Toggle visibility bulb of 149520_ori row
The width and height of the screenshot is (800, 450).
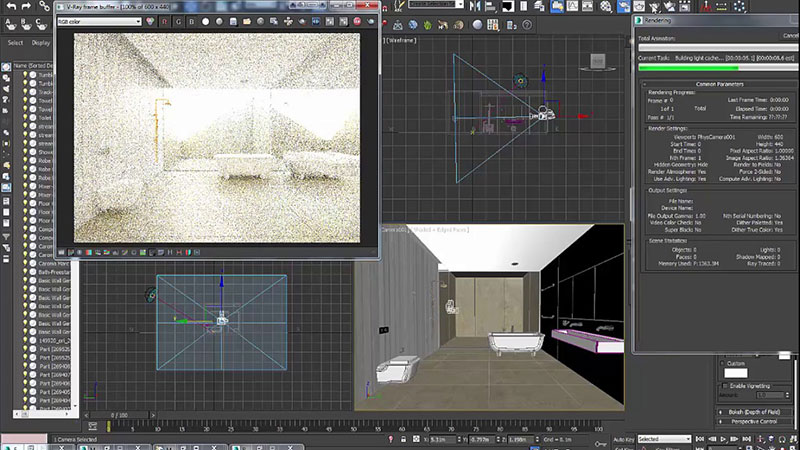24,340
